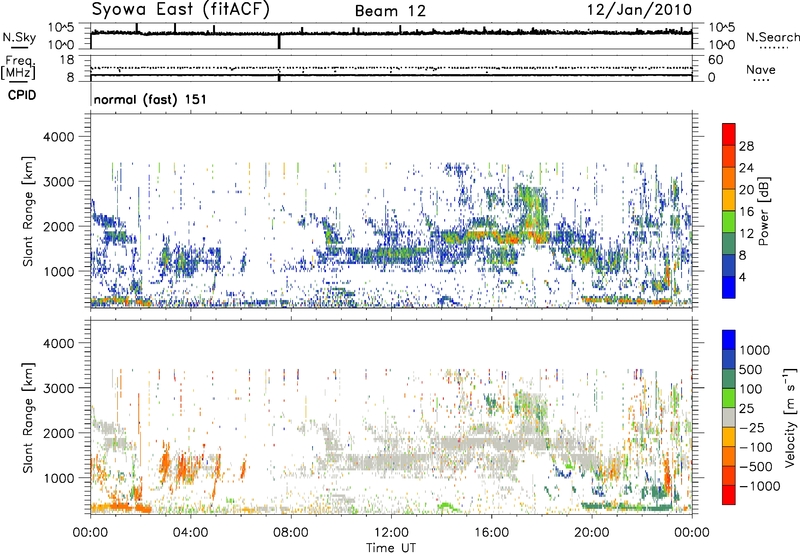The height and width of the screenshot is (554, 800).
Task: Click the 'N.Search' legend label
Action: [772, 37]
